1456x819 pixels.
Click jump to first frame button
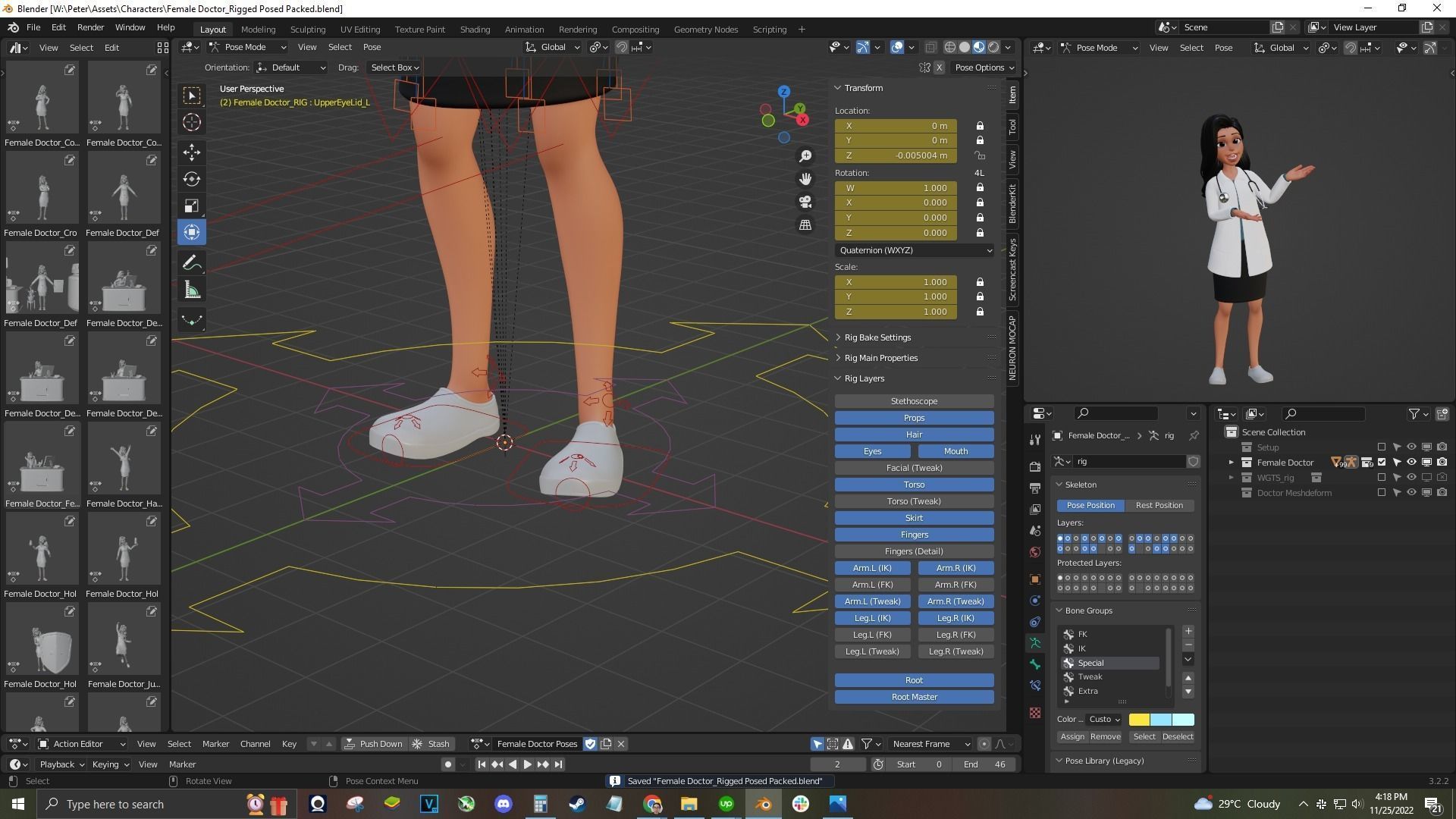click(x=482, y=764)
